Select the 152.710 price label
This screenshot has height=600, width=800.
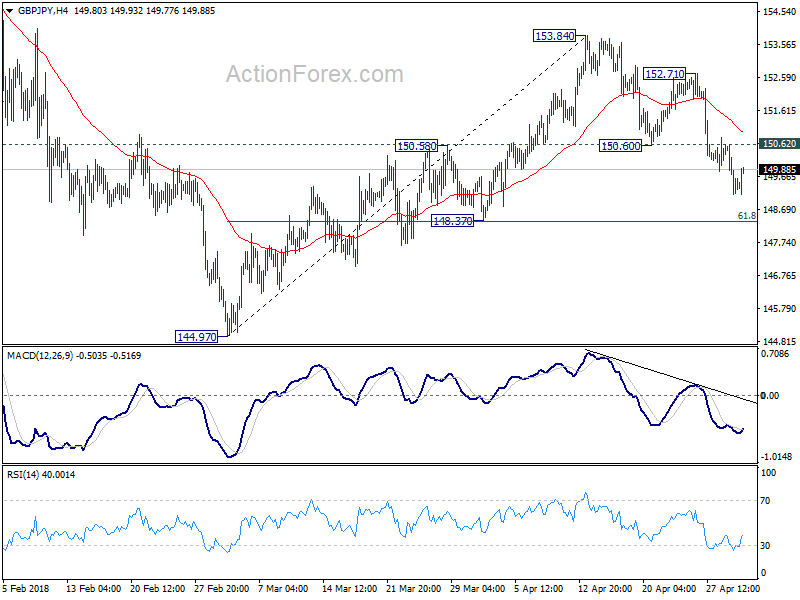coord(664,74)
